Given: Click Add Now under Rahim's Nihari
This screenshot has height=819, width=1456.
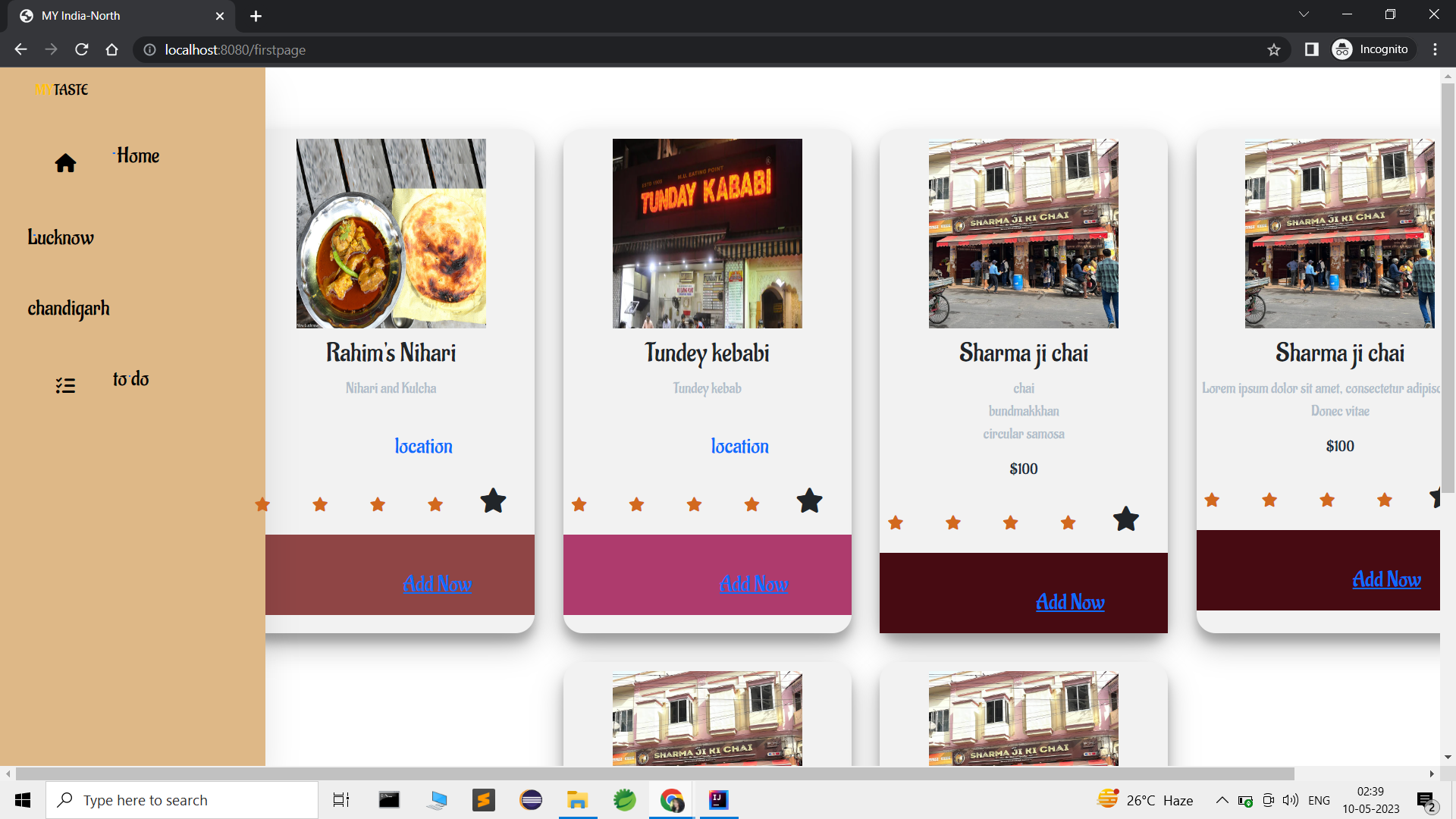Looking at the screenshot, I should coord(437,584).
